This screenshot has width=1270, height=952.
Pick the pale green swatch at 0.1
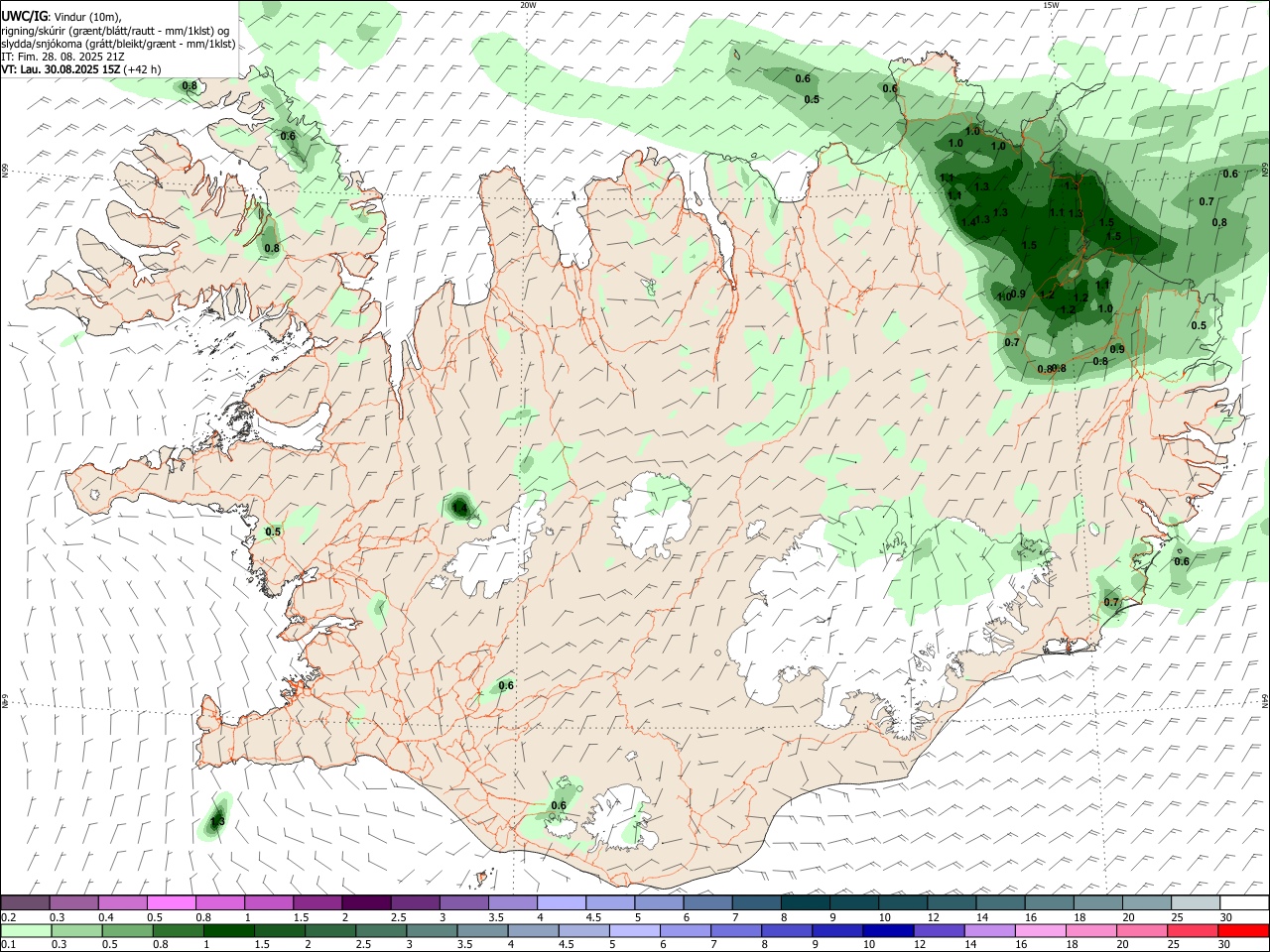click(26, 930)
